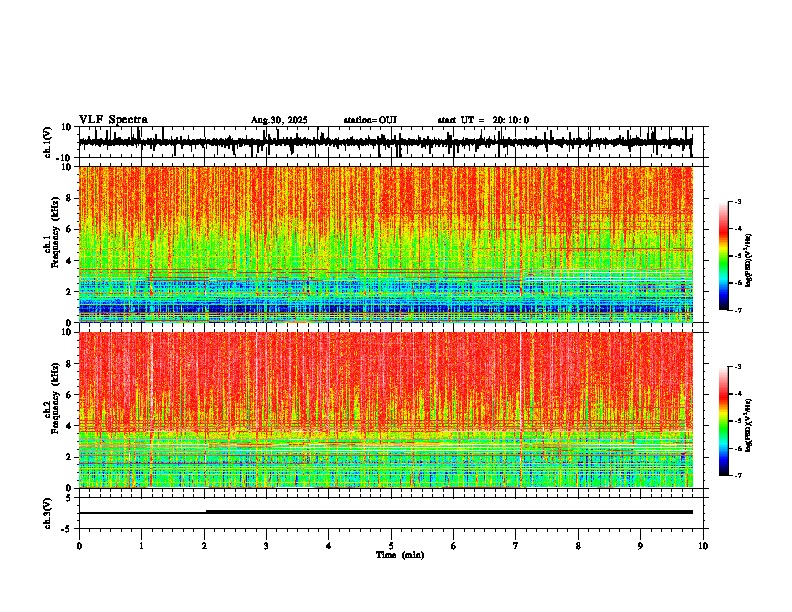This screenshot has width=792, height=612.
Task: Click inside the ch.2 frequency spectrogram
Action: (385, 410)
